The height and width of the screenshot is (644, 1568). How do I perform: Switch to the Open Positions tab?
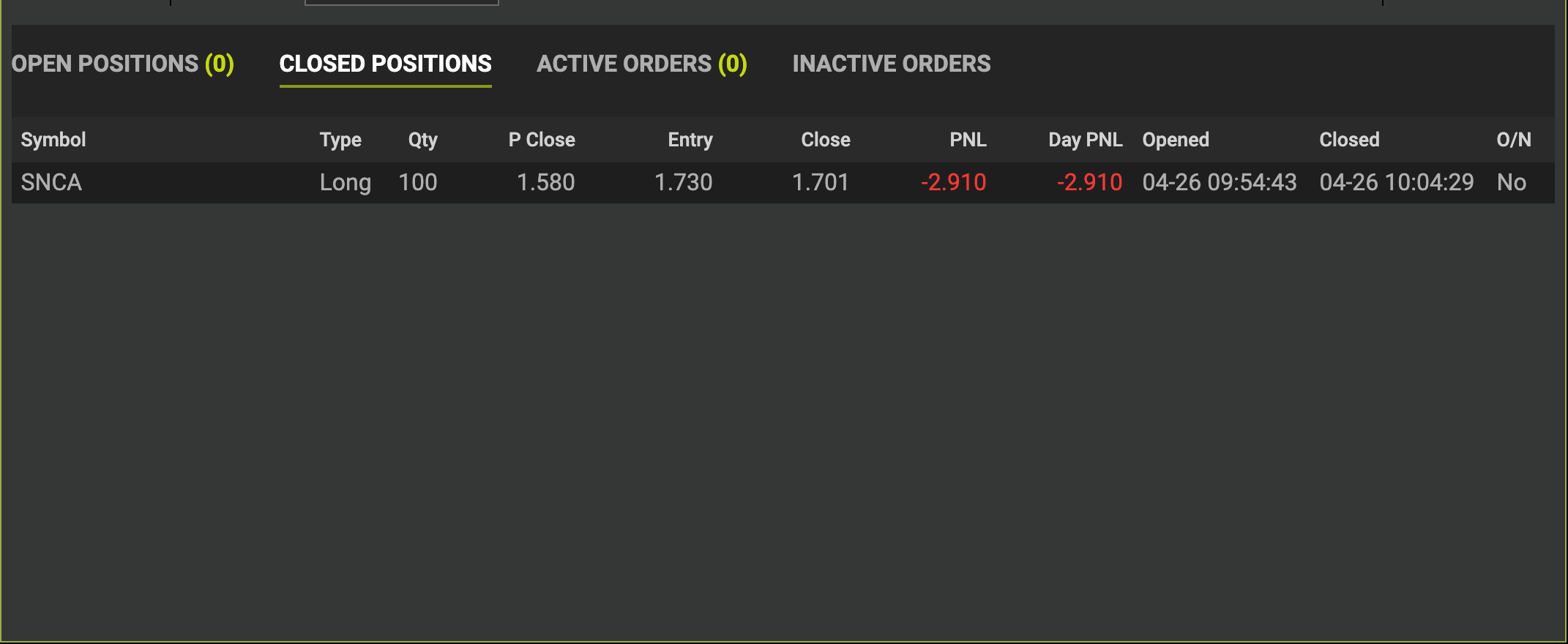point(122,64)
